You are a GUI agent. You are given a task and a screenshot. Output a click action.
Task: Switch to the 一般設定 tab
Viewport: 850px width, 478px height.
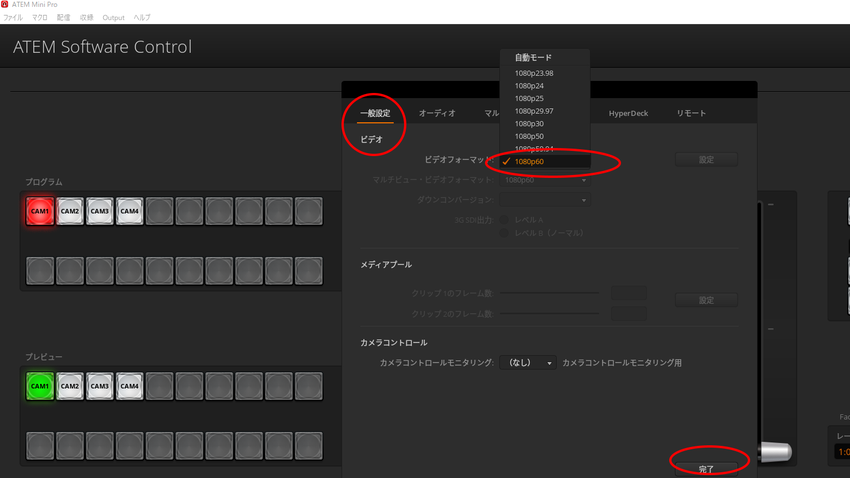click(375, 113)
